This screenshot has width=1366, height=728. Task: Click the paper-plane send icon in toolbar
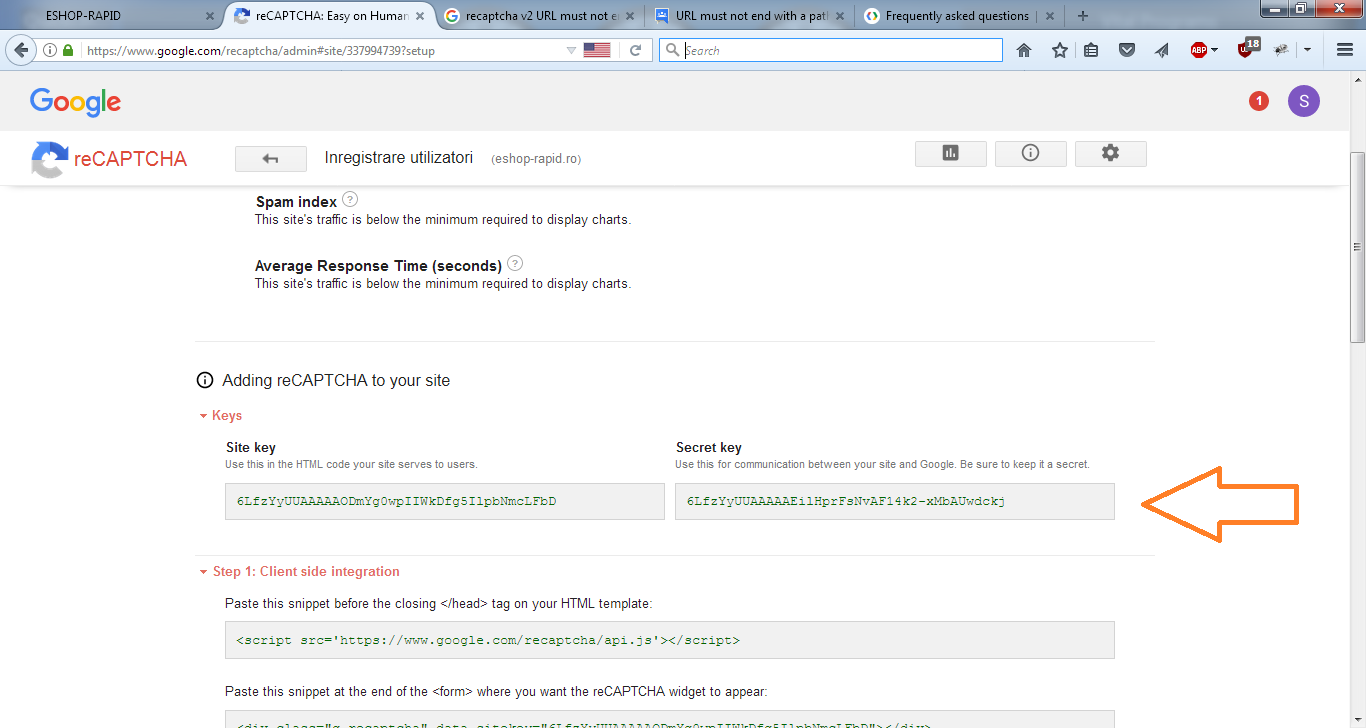coord(1162,50)
